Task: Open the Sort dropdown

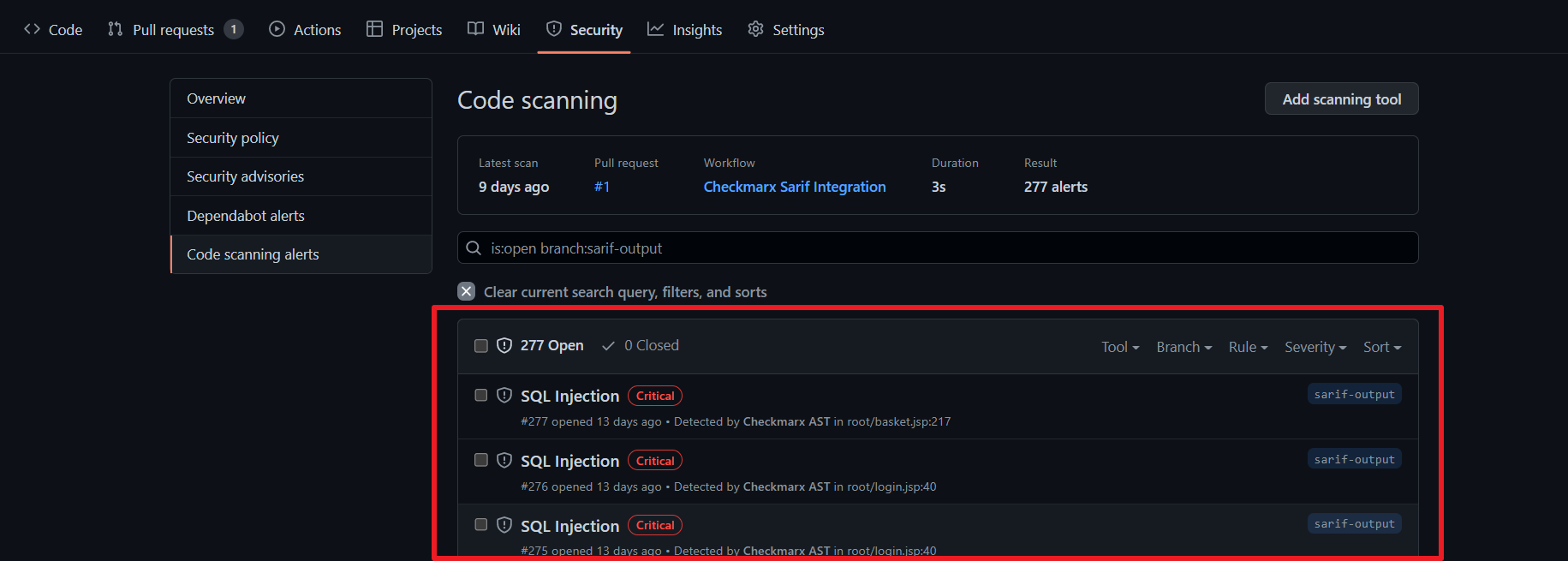Action: click(1382, 347)
